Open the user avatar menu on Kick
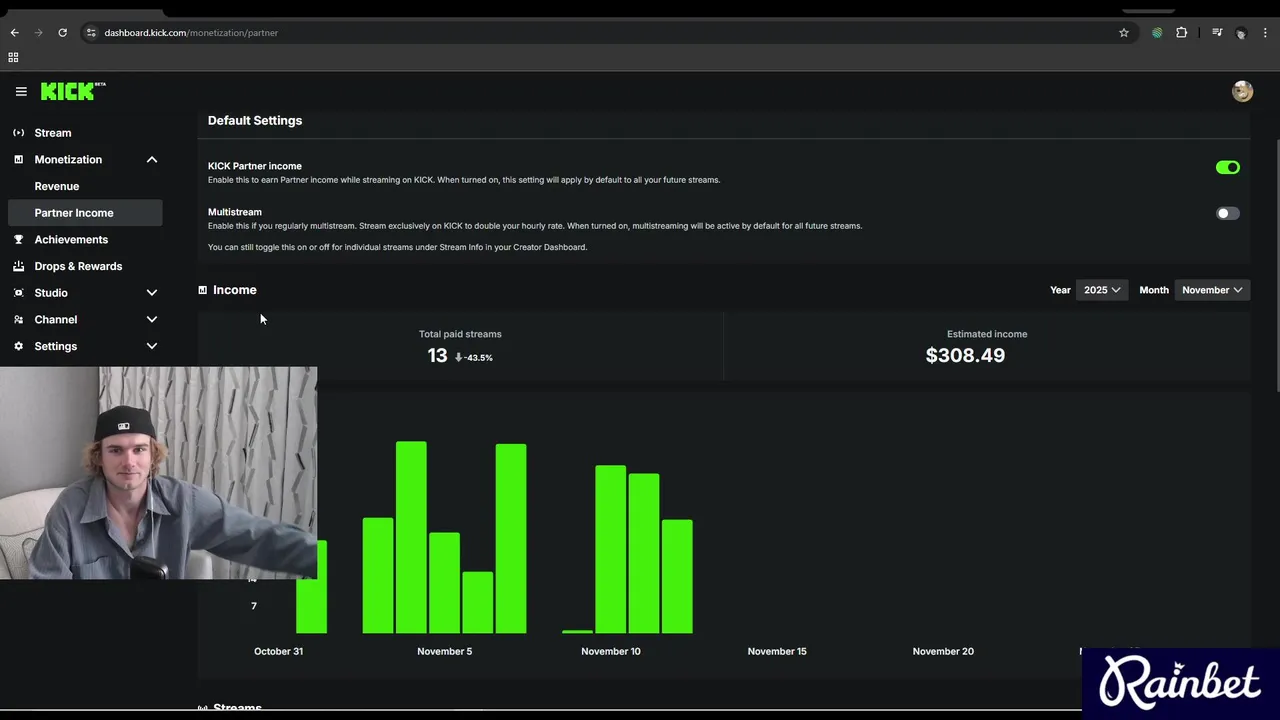Viewport: 1280px width, 720px height. (x=1242, y=91)
